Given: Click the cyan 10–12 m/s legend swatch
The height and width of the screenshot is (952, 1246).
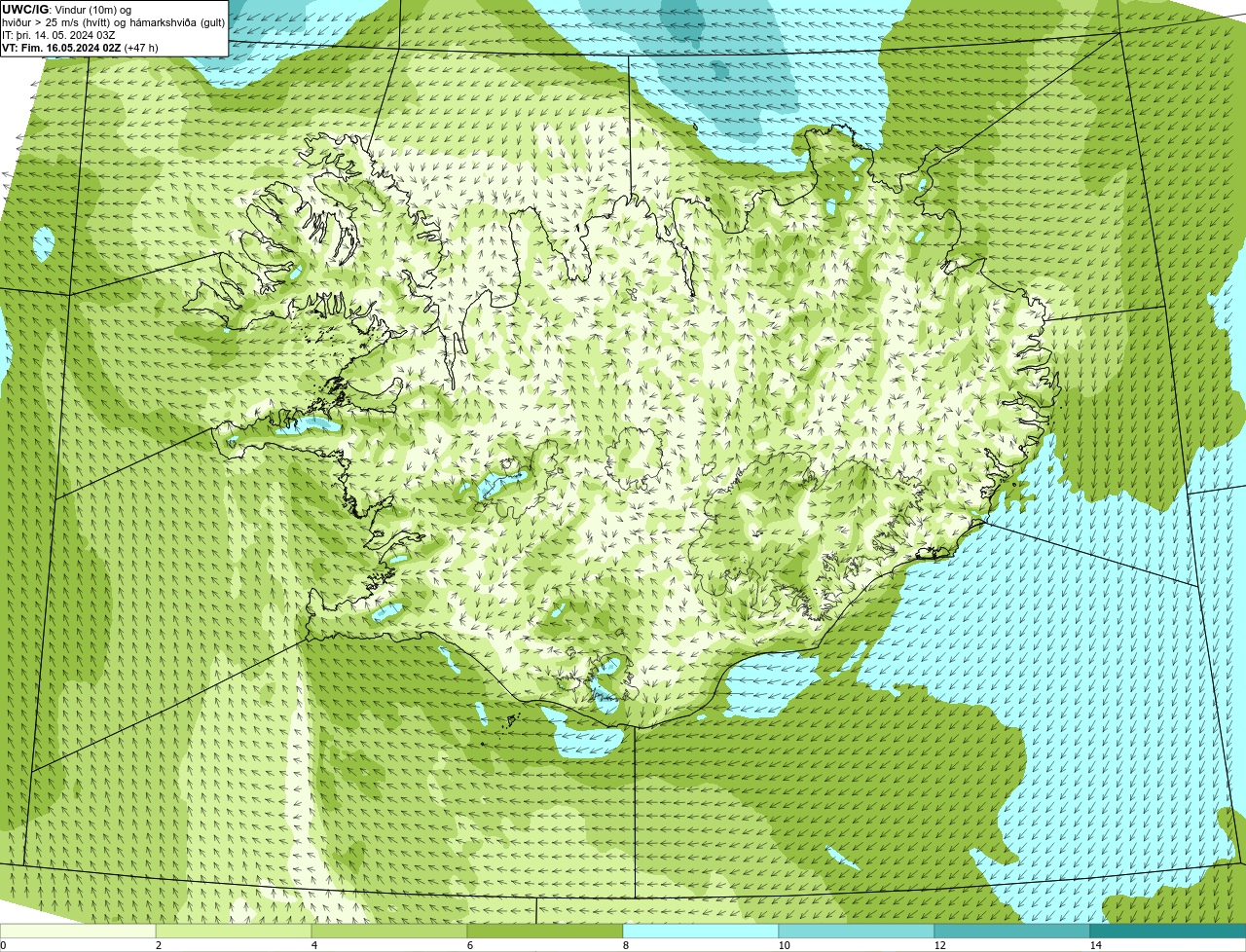Looking at the screenshot, I should coord(857,931).
